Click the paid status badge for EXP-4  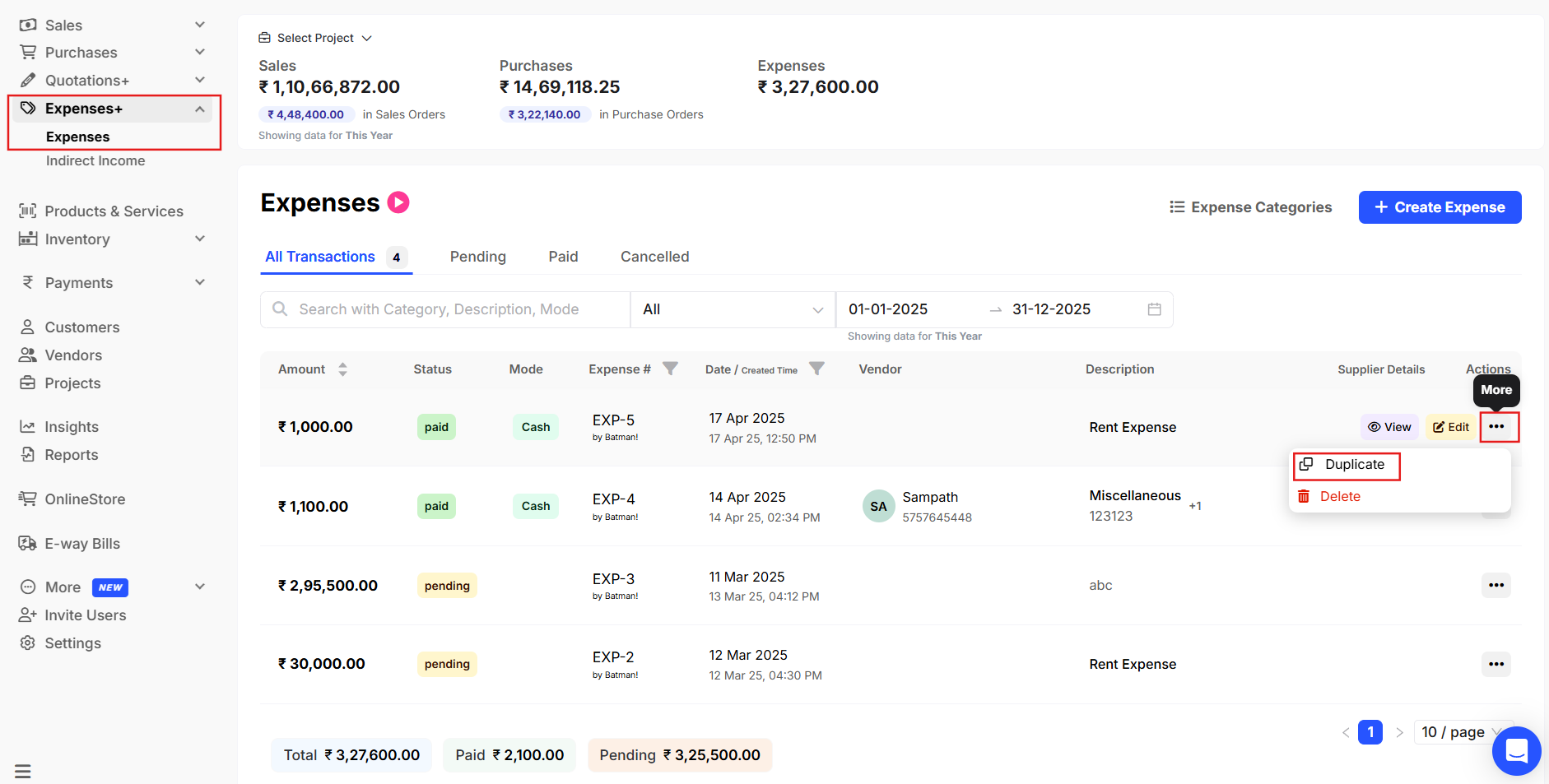436,506
